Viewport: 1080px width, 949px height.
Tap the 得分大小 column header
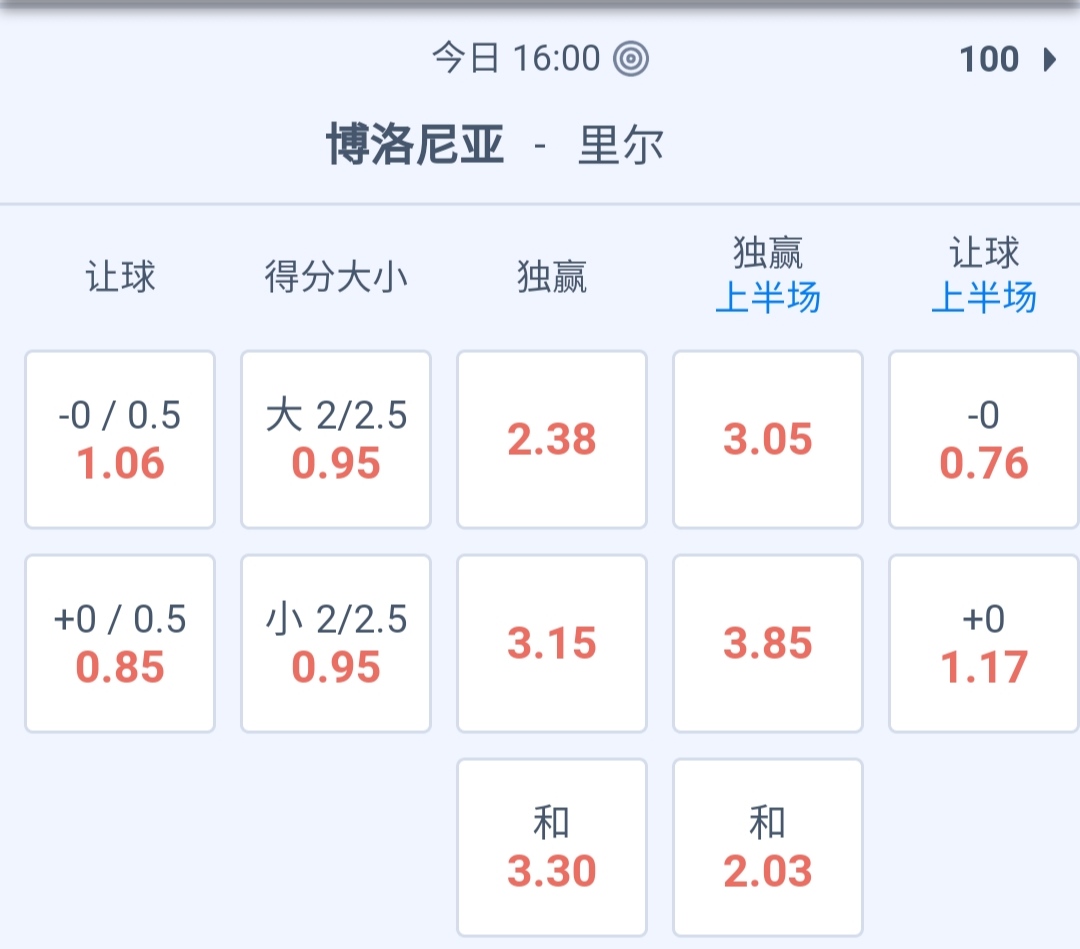pyautogui.click(x=336, y=276)
